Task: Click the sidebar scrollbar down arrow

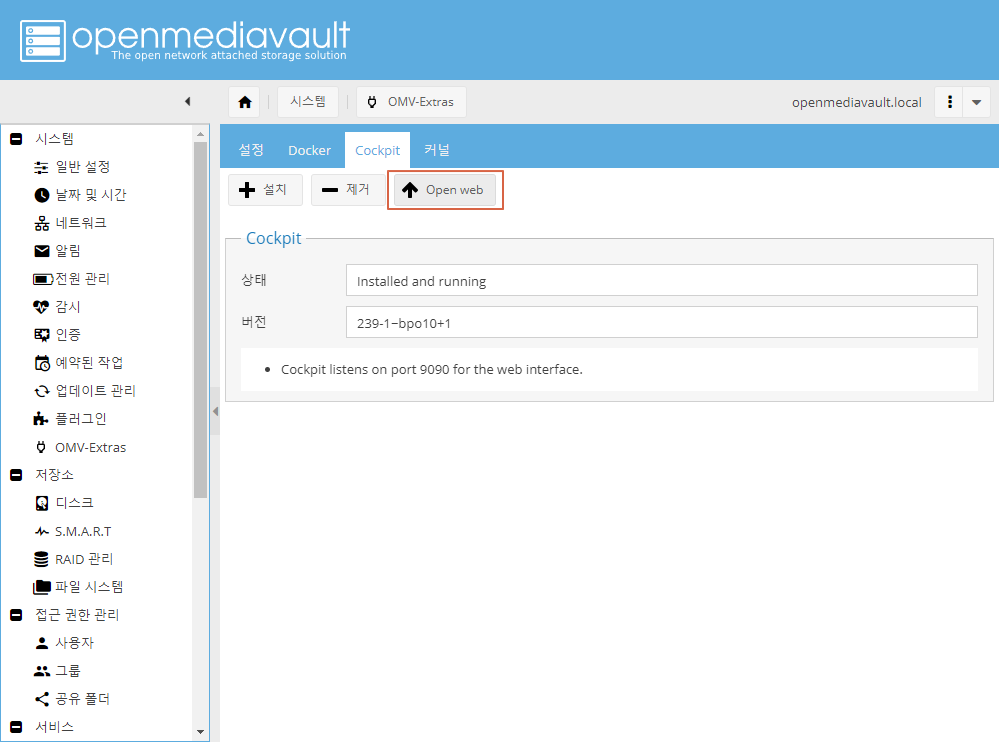Action: (x=200, y=732)
